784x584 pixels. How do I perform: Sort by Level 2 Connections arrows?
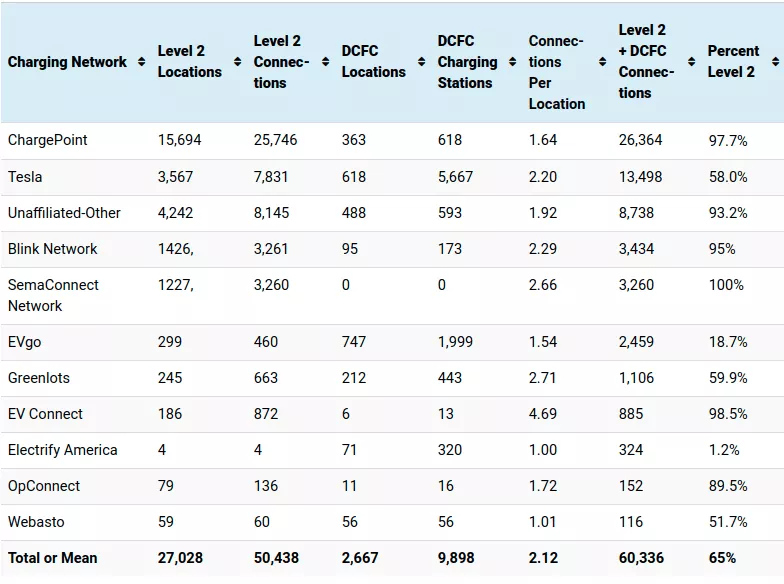tap(326, 62)
